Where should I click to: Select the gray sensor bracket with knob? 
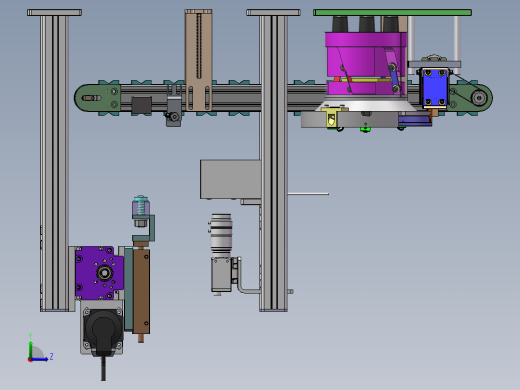(174, 110)
